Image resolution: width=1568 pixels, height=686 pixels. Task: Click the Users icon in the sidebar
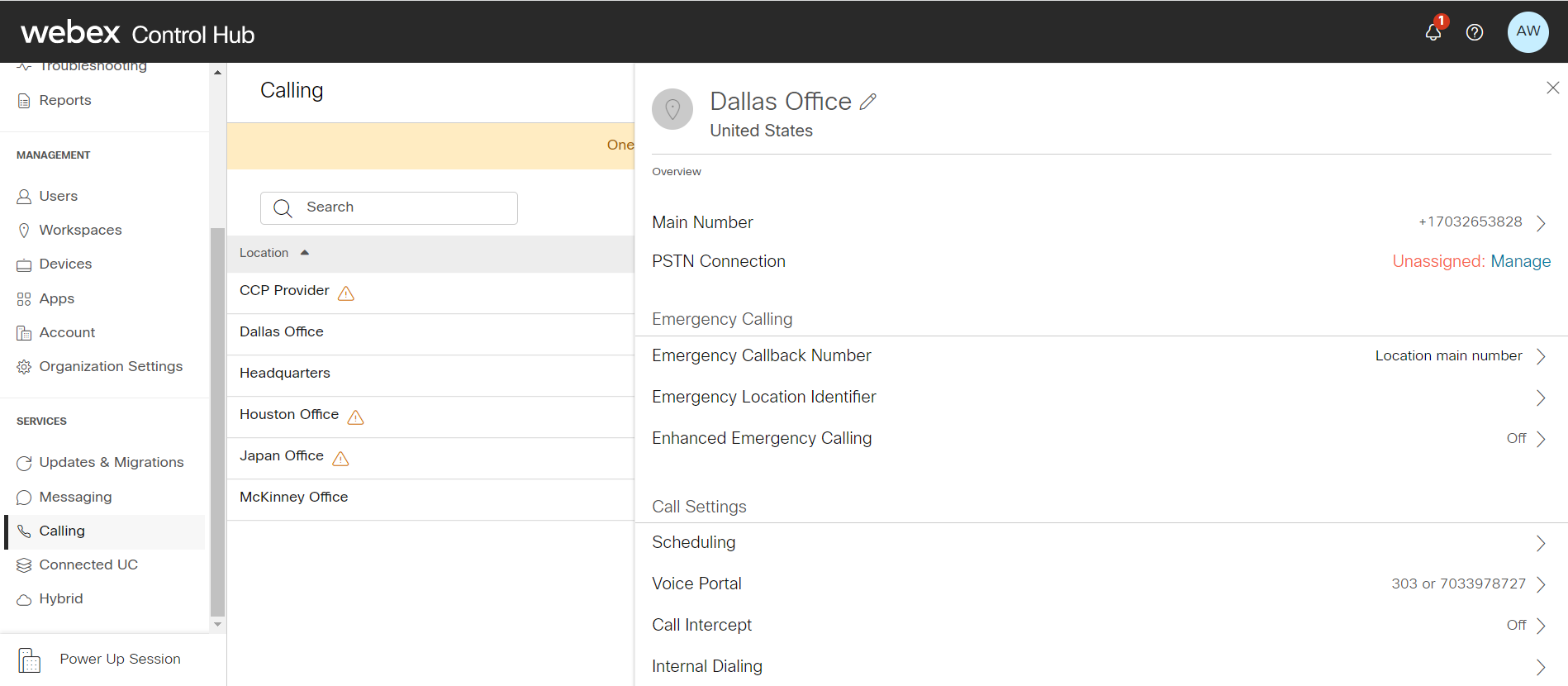pos(24,197)
